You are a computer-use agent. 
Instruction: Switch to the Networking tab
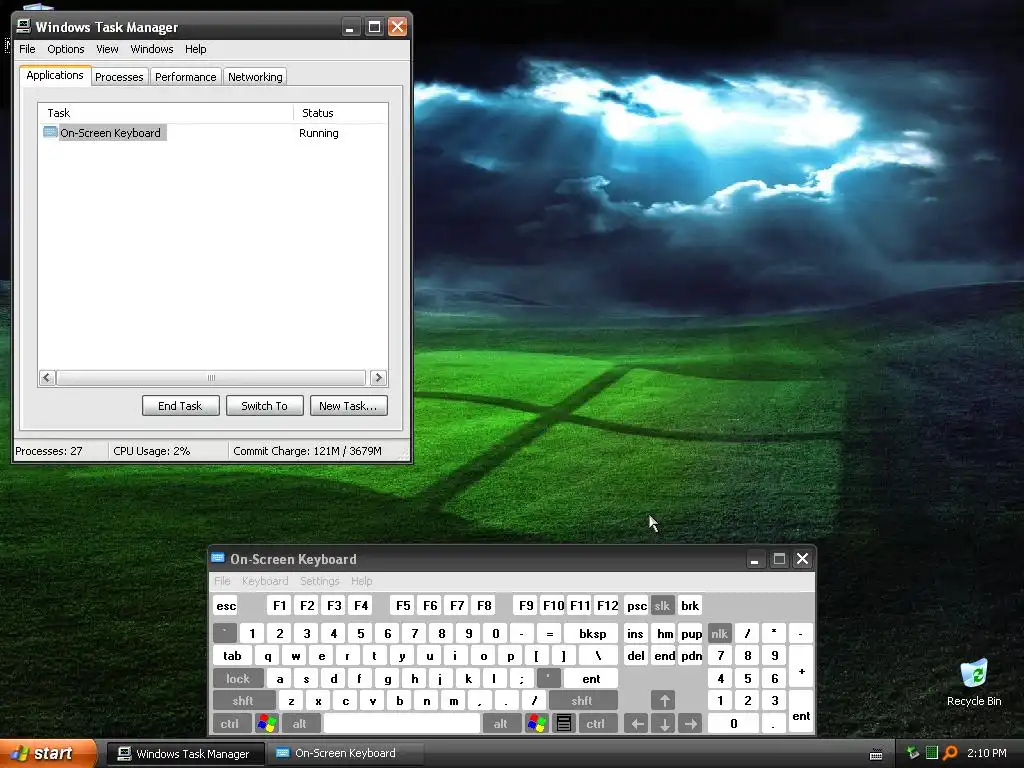(x=255, y=77)
